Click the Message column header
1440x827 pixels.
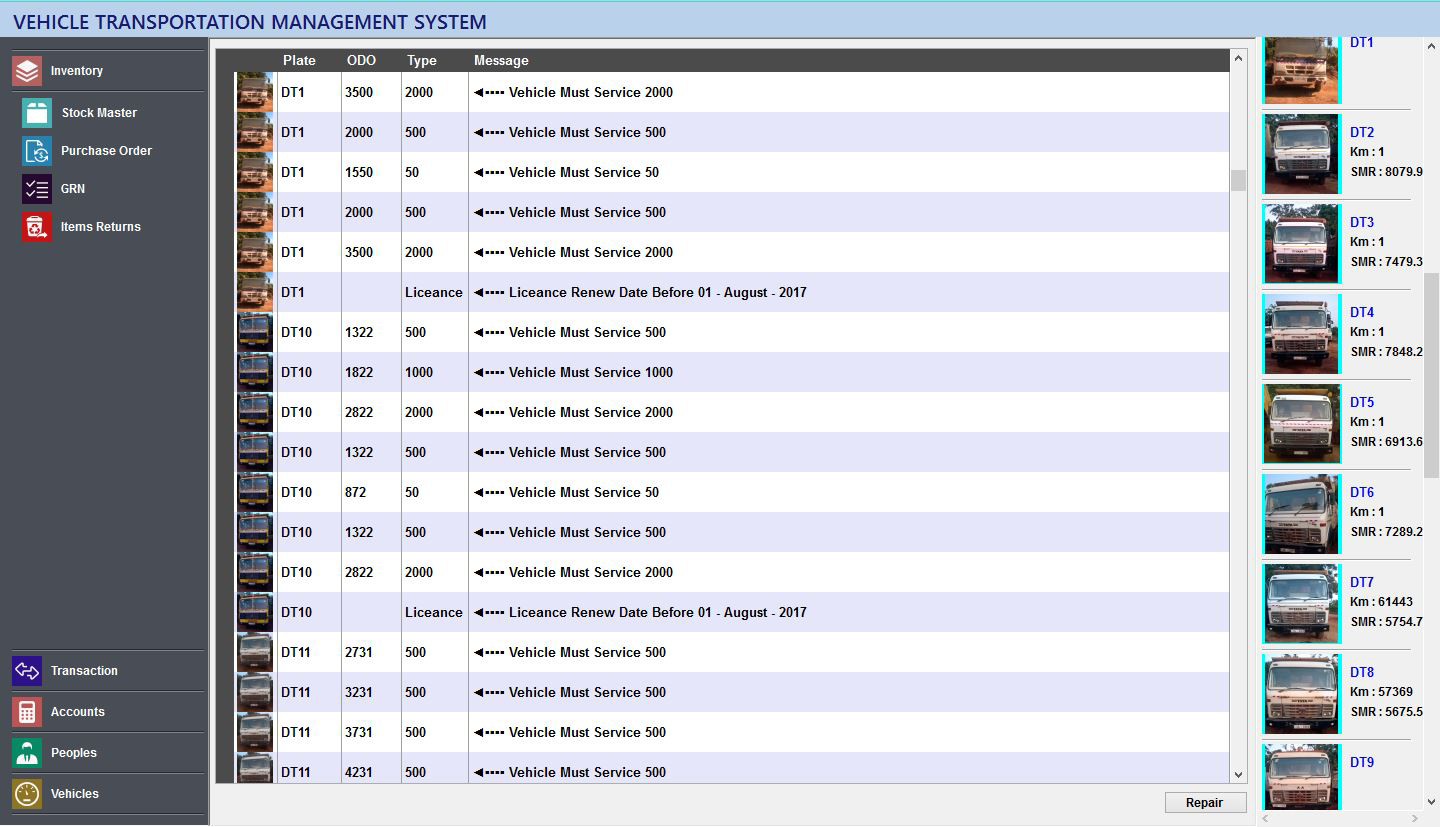pos(501,61)
